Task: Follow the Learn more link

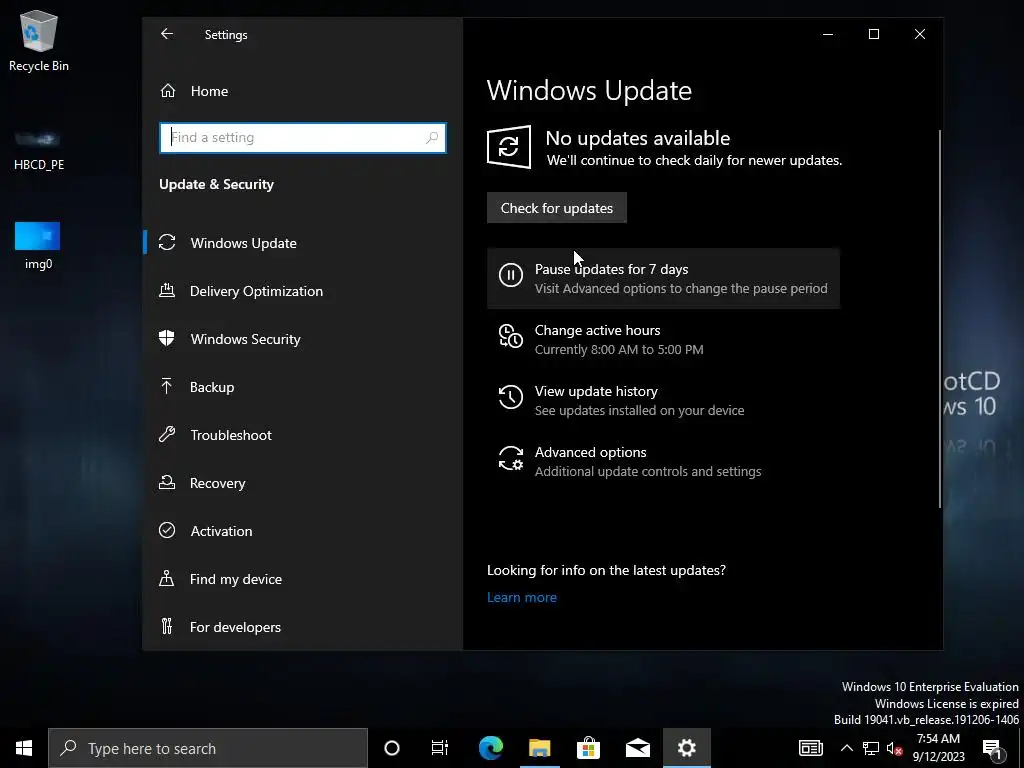Action: coord(522,597)
